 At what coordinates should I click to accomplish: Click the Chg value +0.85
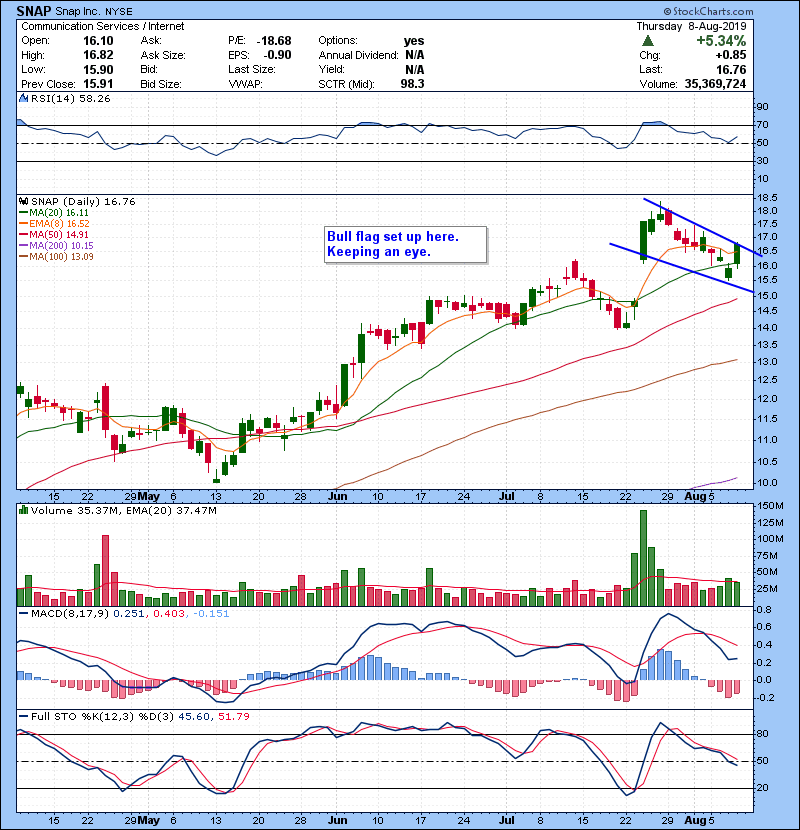coord(731,55)
